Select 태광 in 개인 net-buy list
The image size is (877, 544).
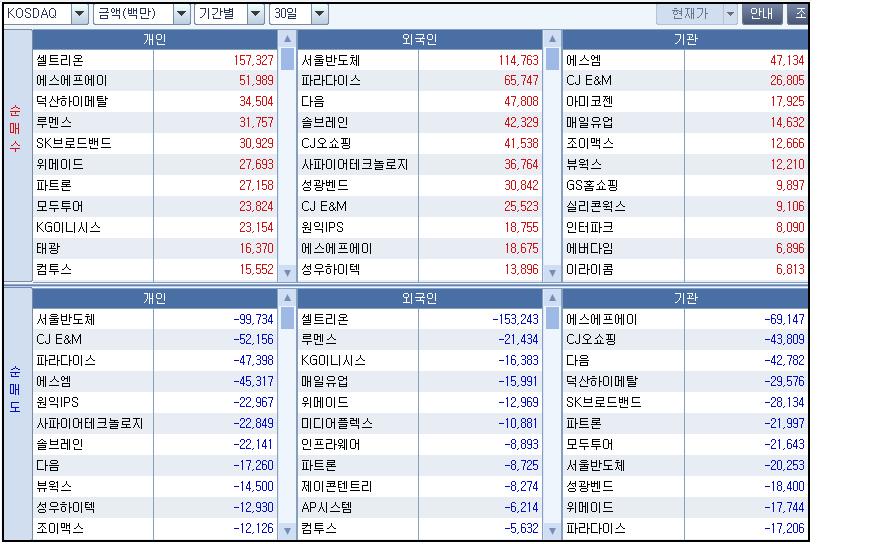(48, 248)
